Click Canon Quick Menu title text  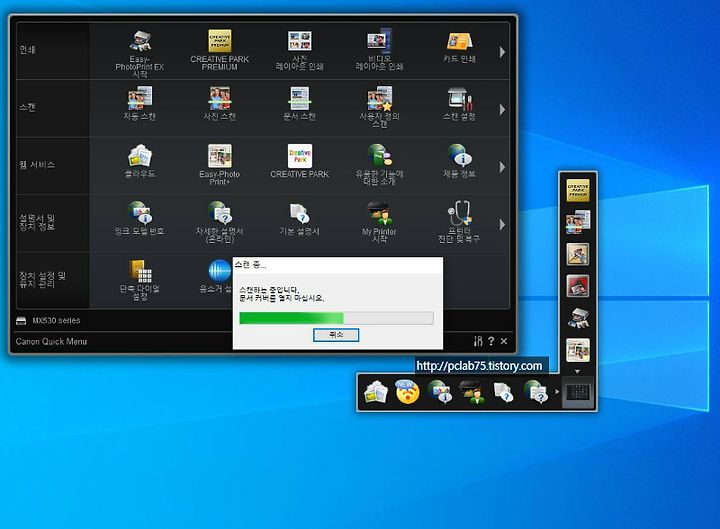click(x=51, y=341)
